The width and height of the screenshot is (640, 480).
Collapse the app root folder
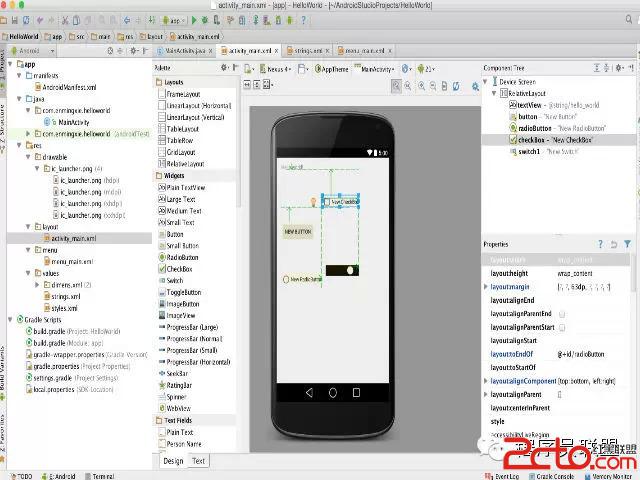10,64
